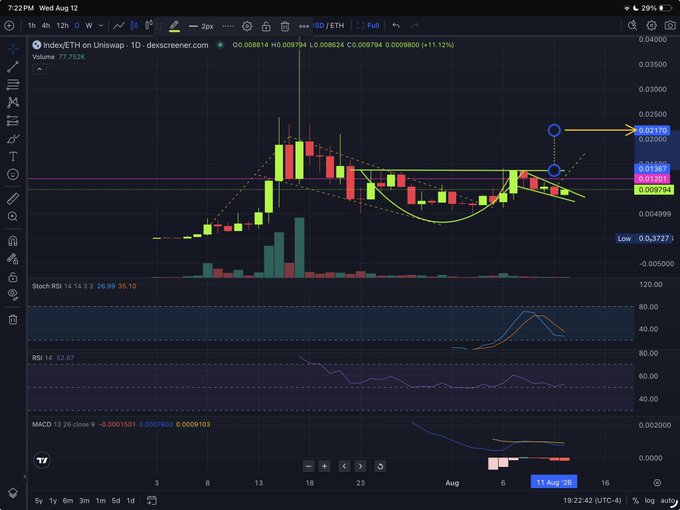Viewport: 680px width, 510px height.
Task: Delete the selected drawing in floating toolbar
Action: [x=285, y=26]
